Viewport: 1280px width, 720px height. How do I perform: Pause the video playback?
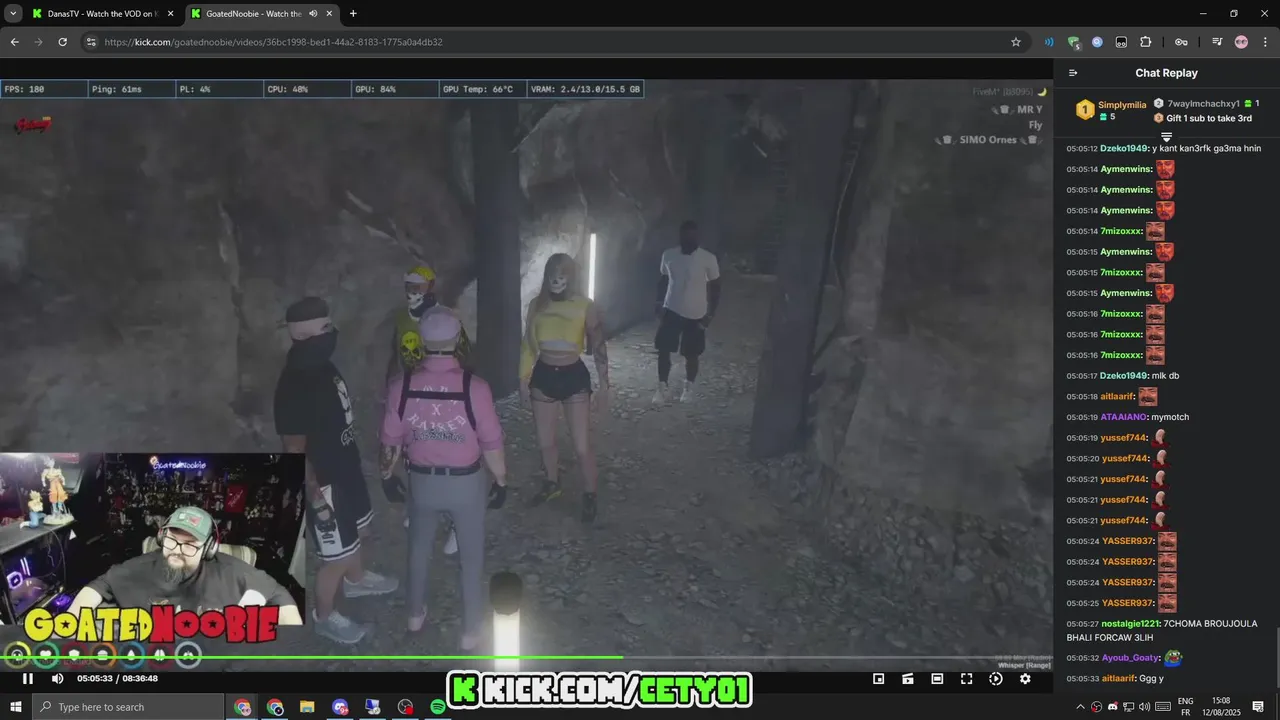(28, 678)
